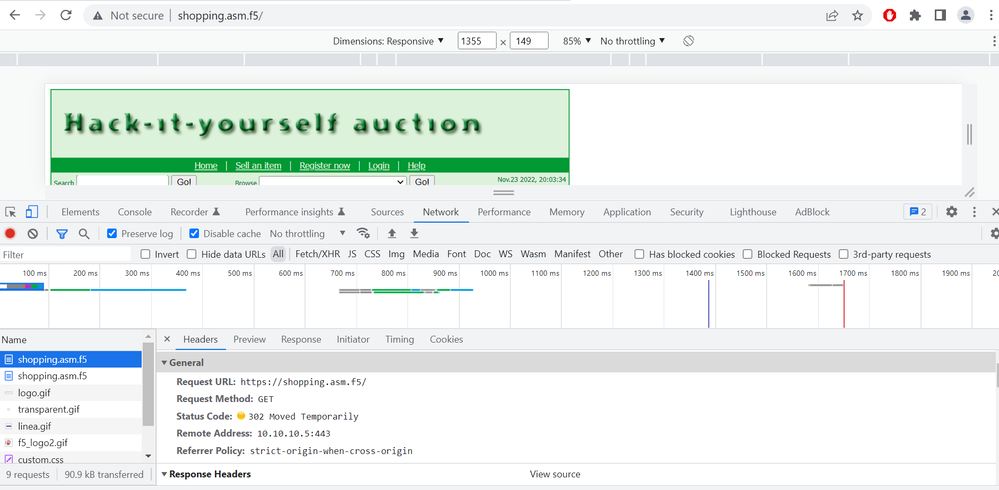Click in the network Filter text field
The height and width of the screenshot is (490, 999).
tap(65, 255)
